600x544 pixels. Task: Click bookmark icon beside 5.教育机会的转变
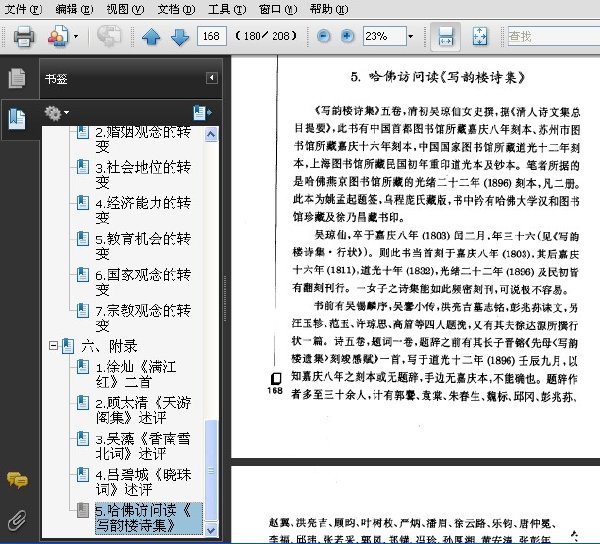click(83, 239)
